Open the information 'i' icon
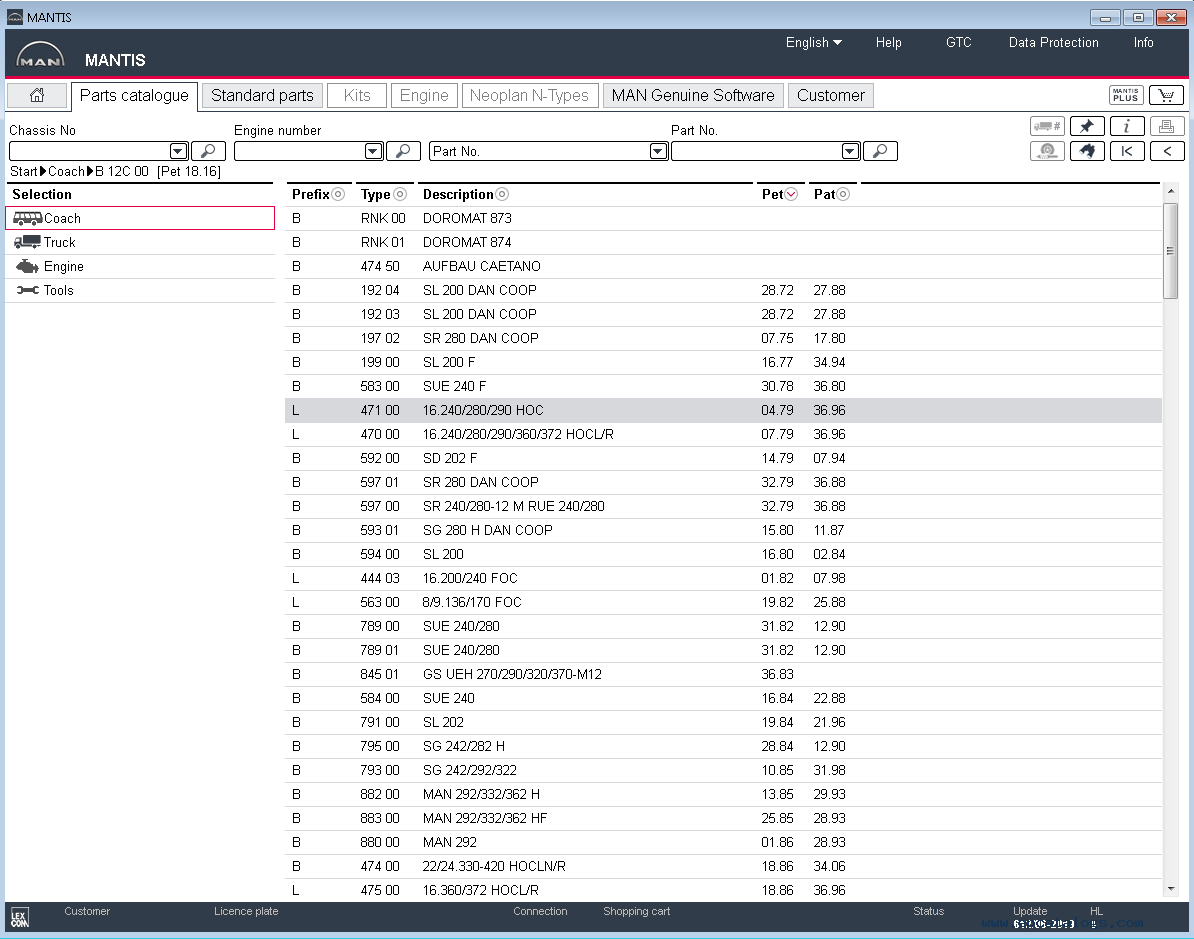 (1126, 126)
